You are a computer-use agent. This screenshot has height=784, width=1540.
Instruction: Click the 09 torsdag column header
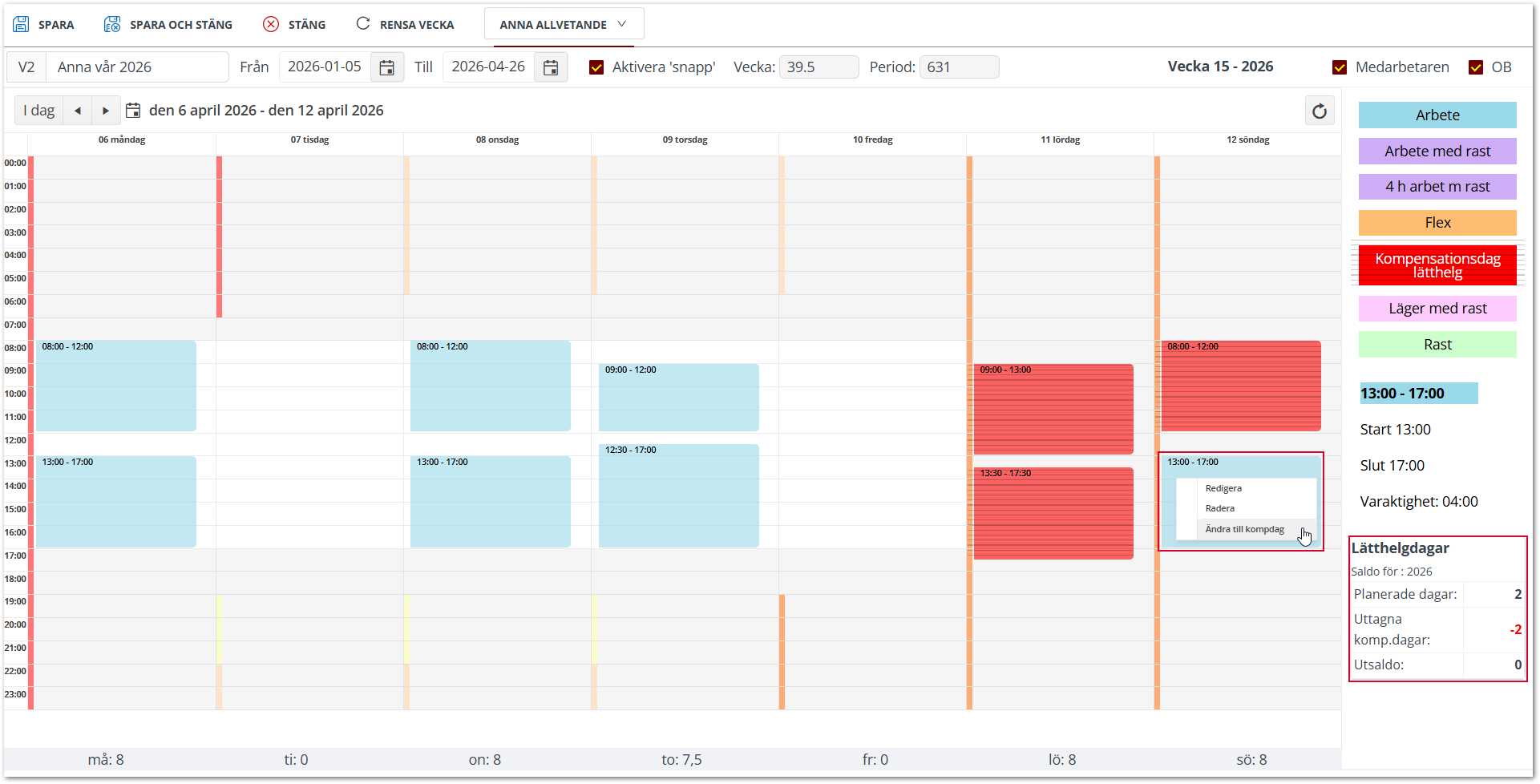coord(685,140)
